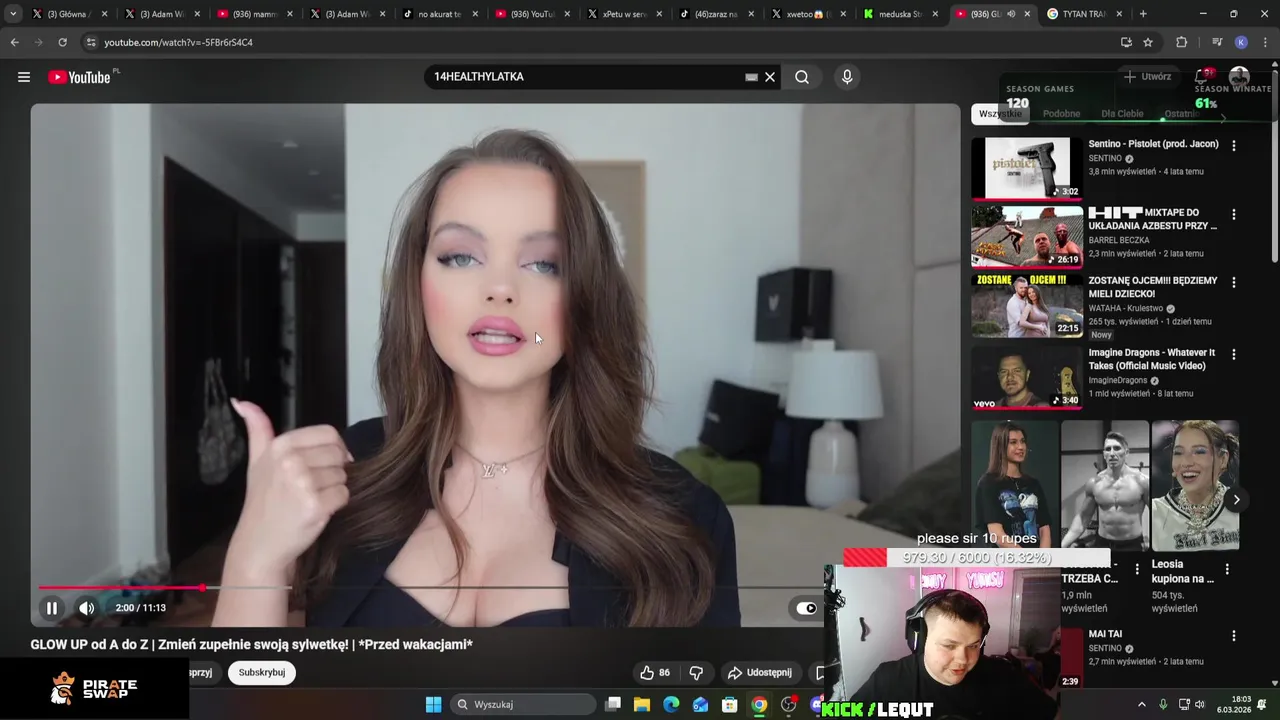
Task: View site information icon in address bar
Action: 91,43
